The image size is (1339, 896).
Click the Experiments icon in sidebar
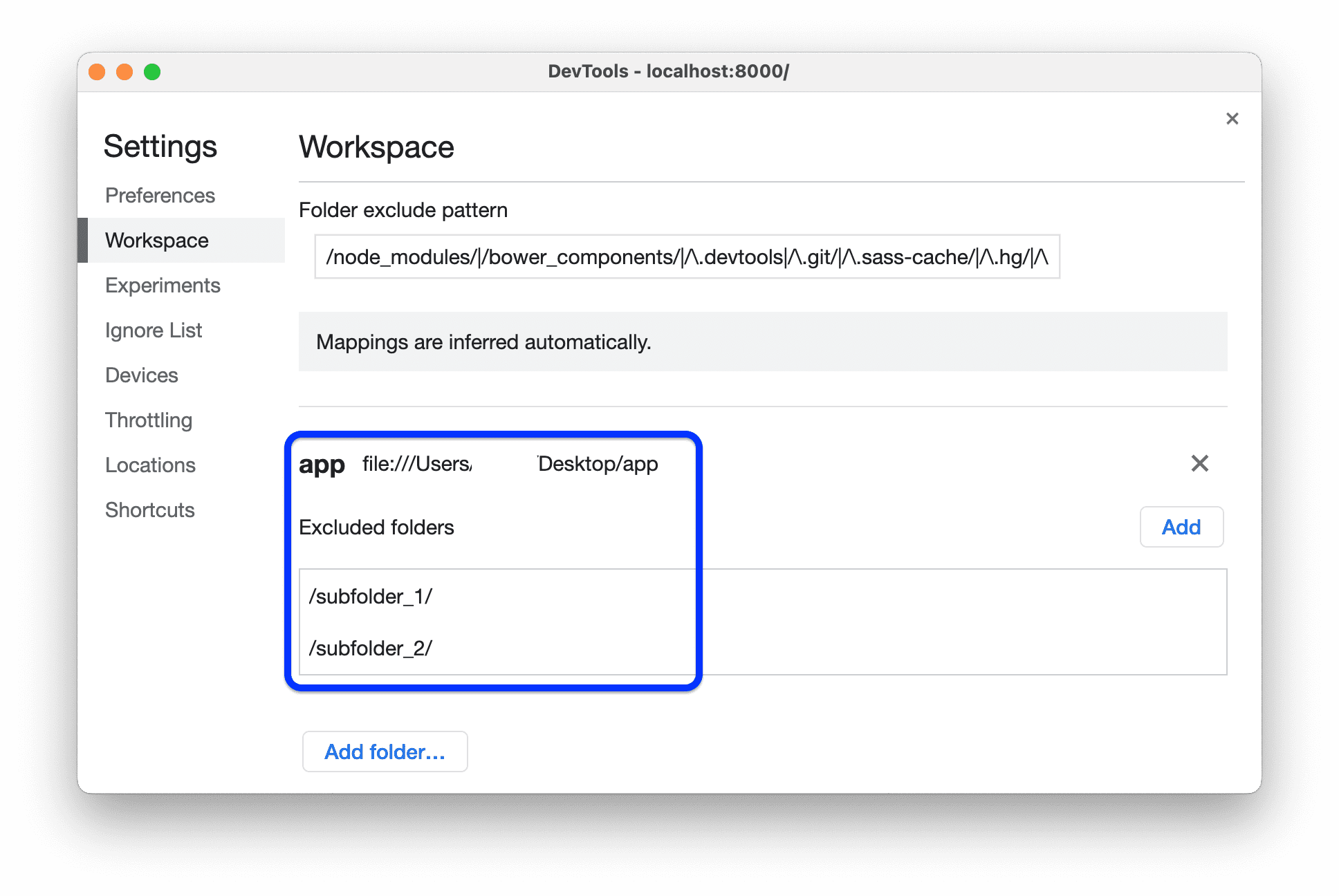click(162, 285)
